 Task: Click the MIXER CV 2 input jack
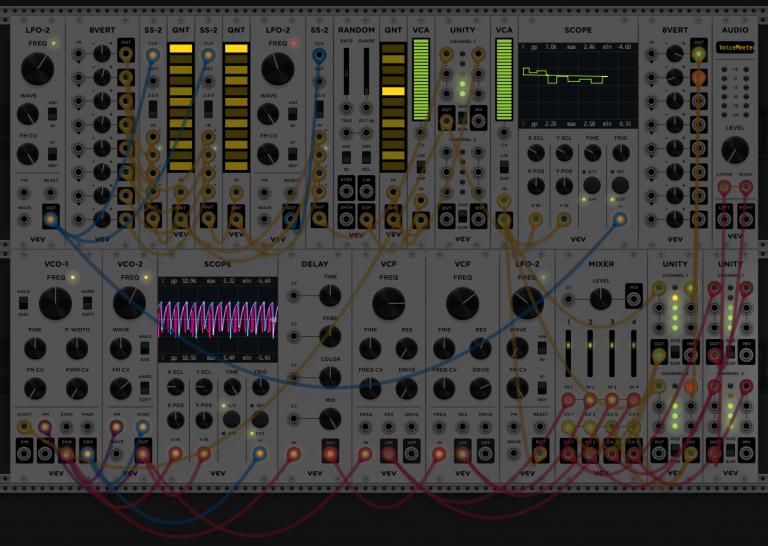[590, 427]
